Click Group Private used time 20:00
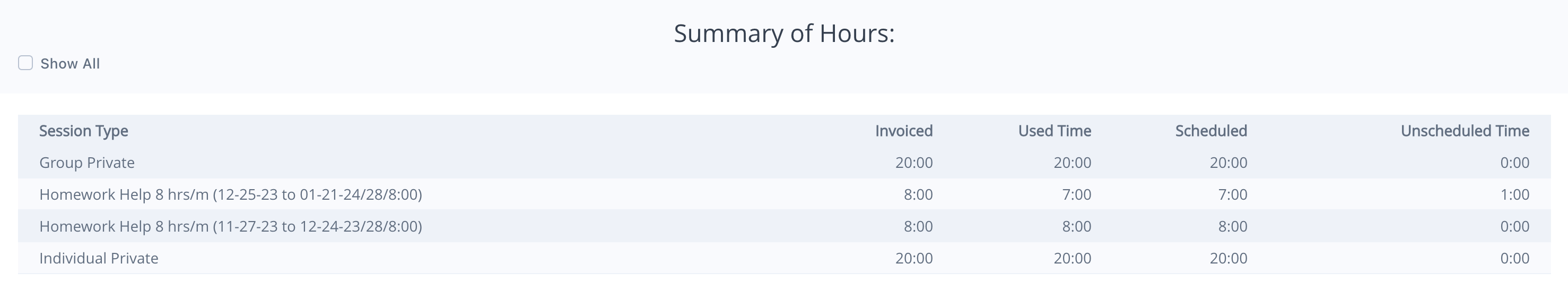 tap(1073, 163)
